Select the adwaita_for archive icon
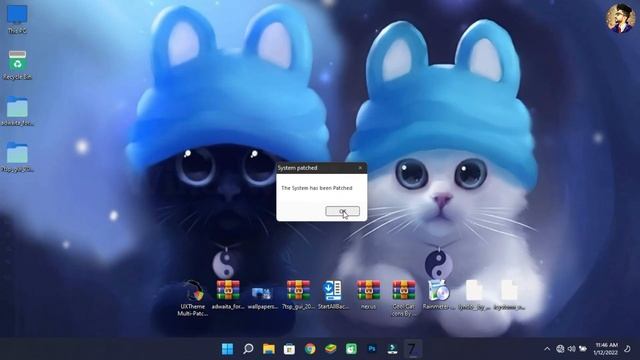 228,295
